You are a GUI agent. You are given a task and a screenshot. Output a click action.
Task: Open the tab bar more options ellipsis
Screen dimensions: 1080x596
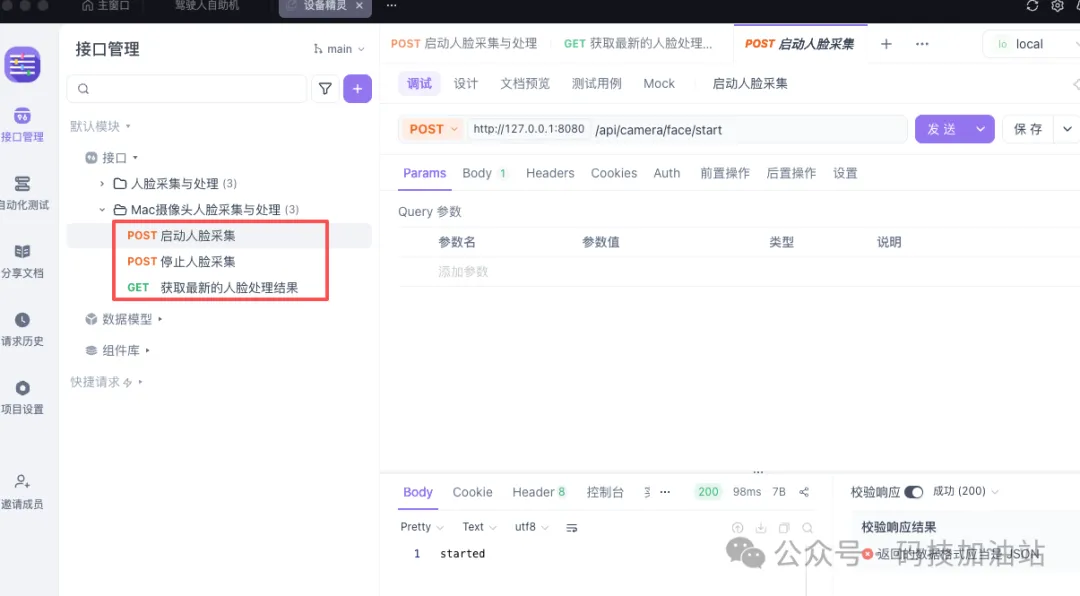click(x=922, y=44)
